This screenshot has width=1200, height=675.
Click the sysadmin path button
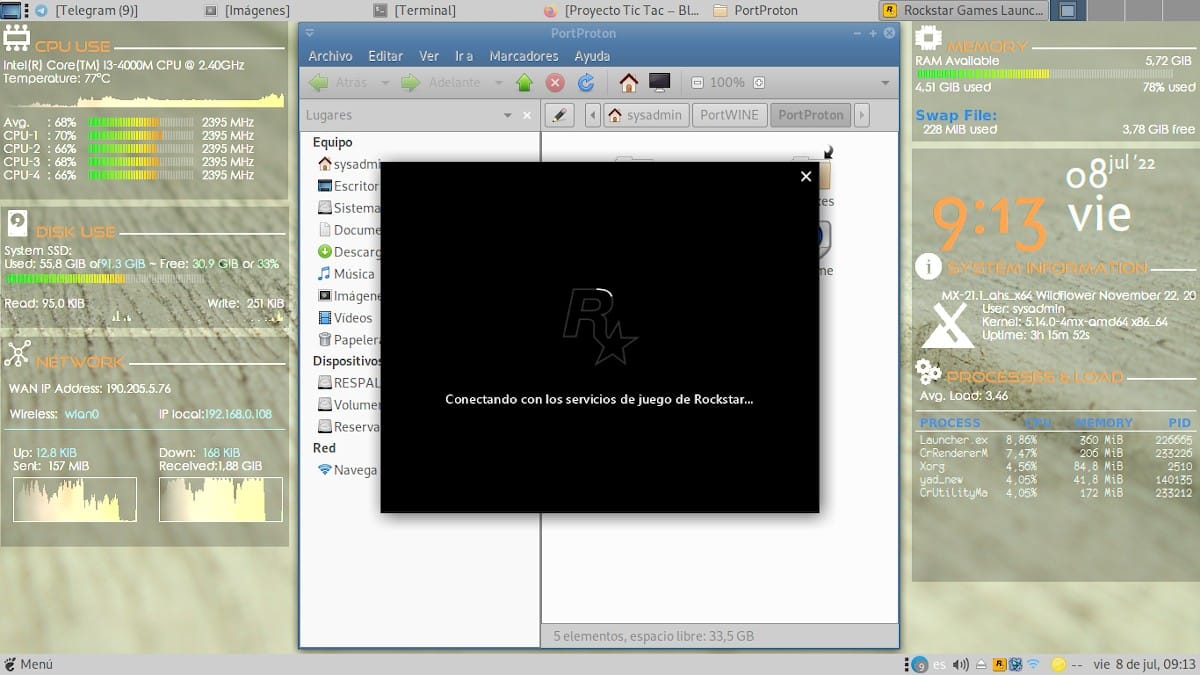click(x=645, y=115)
